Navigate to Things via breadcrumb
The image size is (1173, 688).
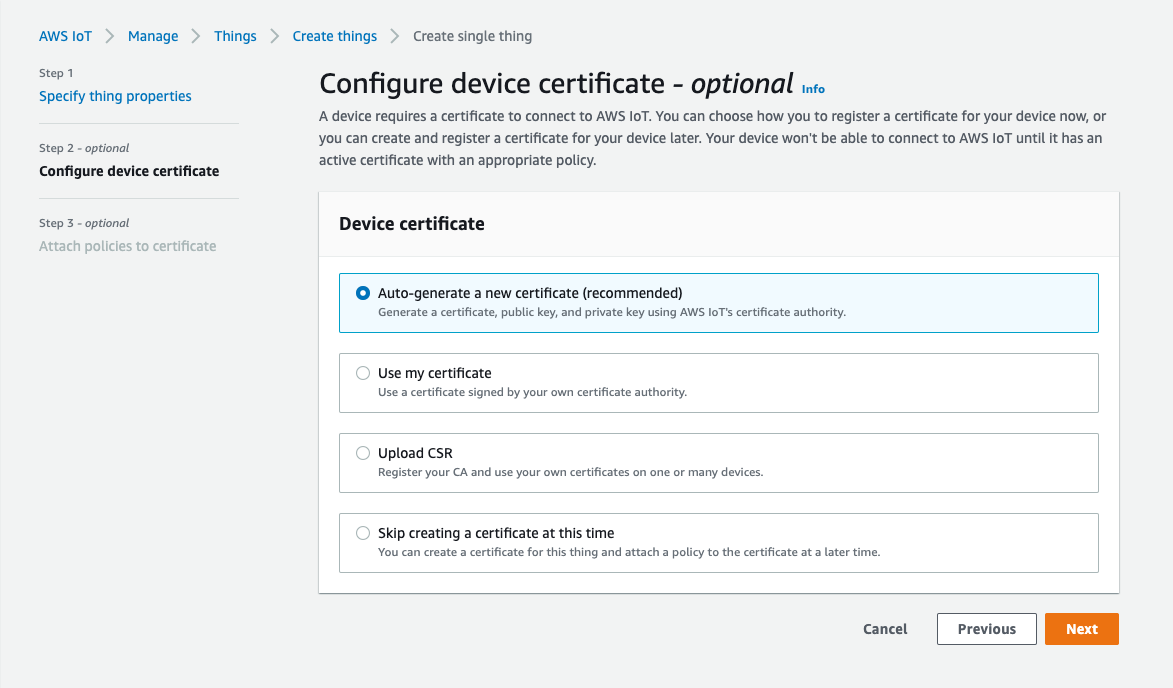[x=235, y=36]
